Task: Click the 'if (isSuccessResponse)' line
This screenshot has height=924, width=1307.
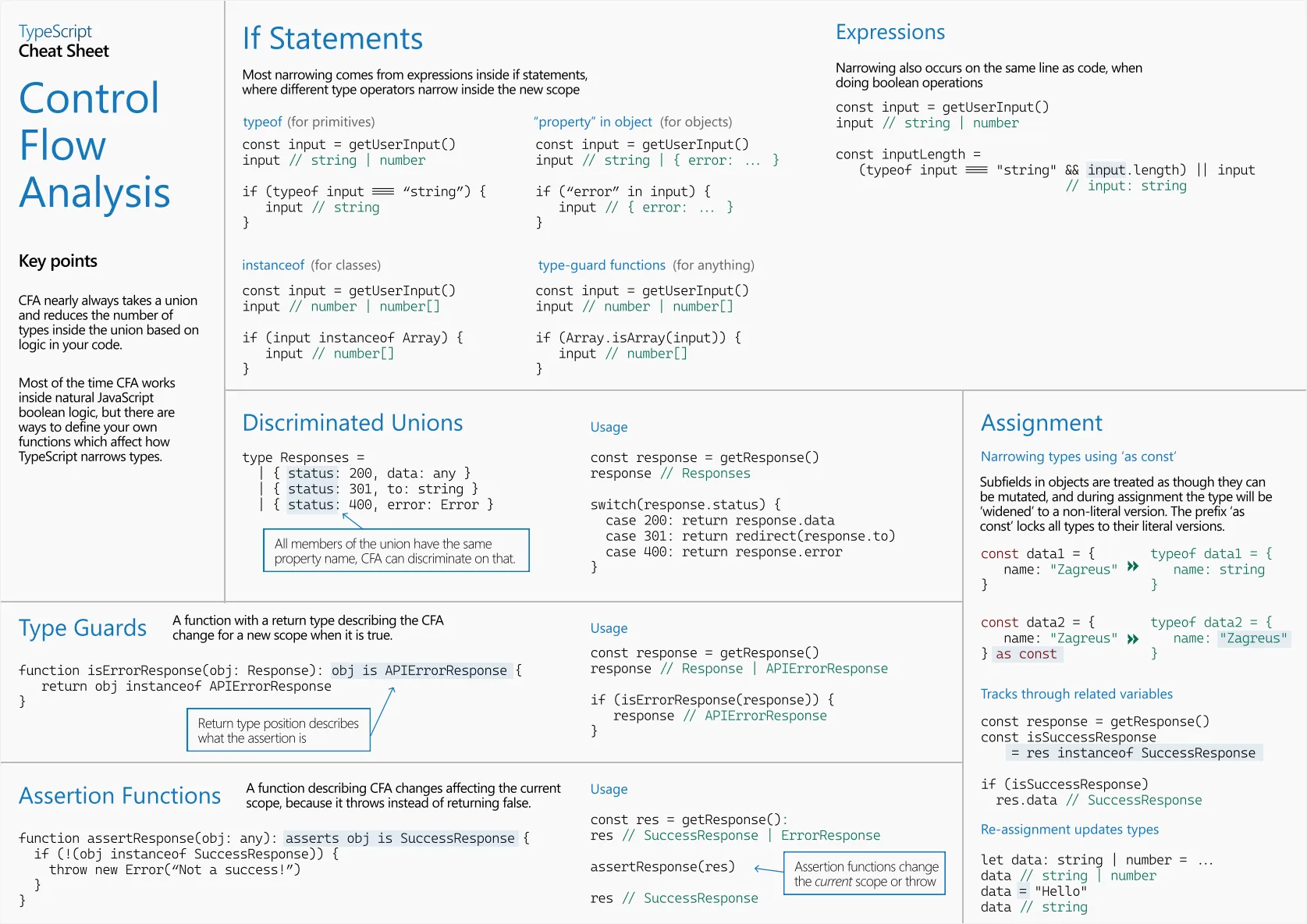Action: click(1064, 784)
